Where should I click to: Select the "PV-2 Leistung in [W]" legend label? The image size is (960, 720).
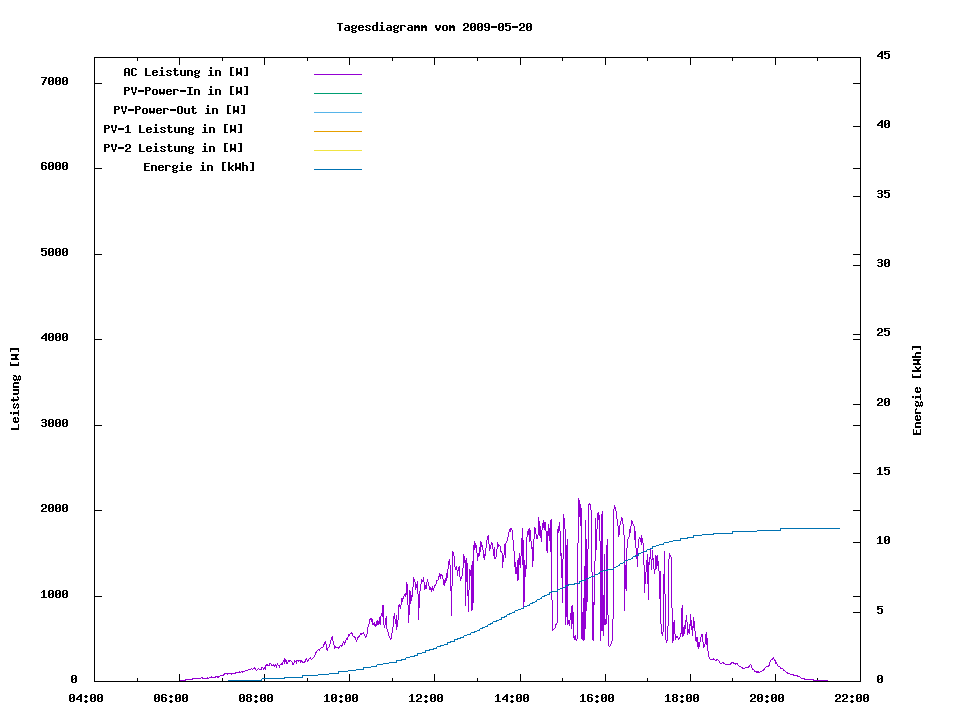173,148
